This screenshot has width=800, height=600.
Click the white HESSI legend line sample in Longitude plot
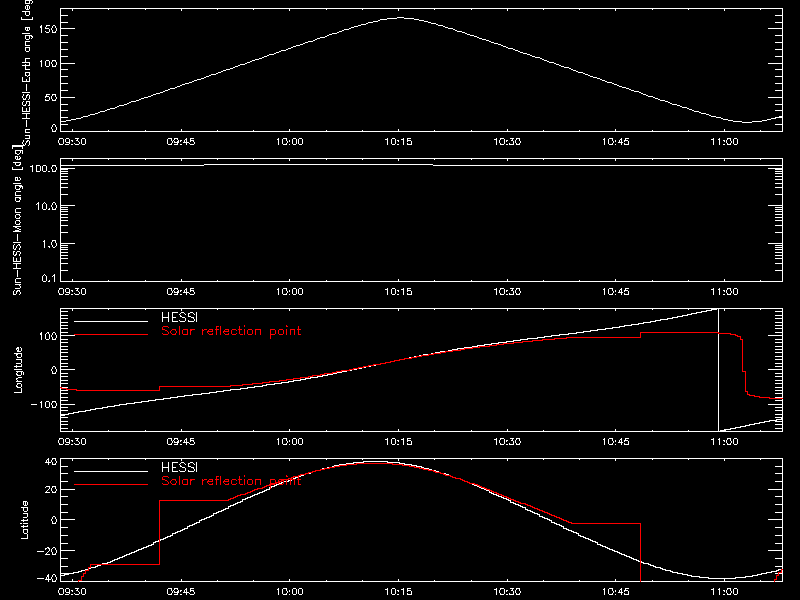point(111,321)
